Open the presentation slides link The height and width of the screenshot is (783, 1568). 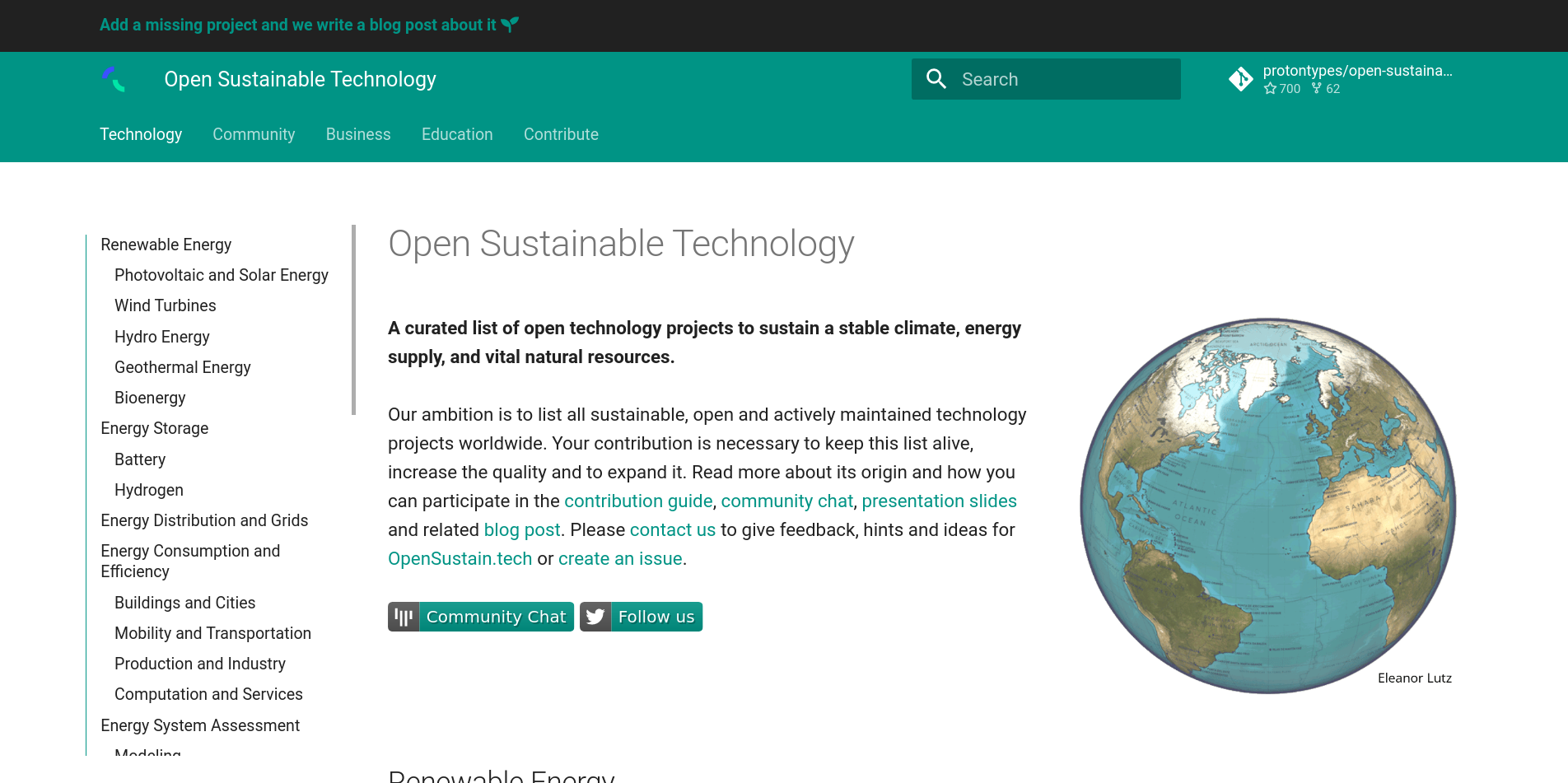[939, 501]
